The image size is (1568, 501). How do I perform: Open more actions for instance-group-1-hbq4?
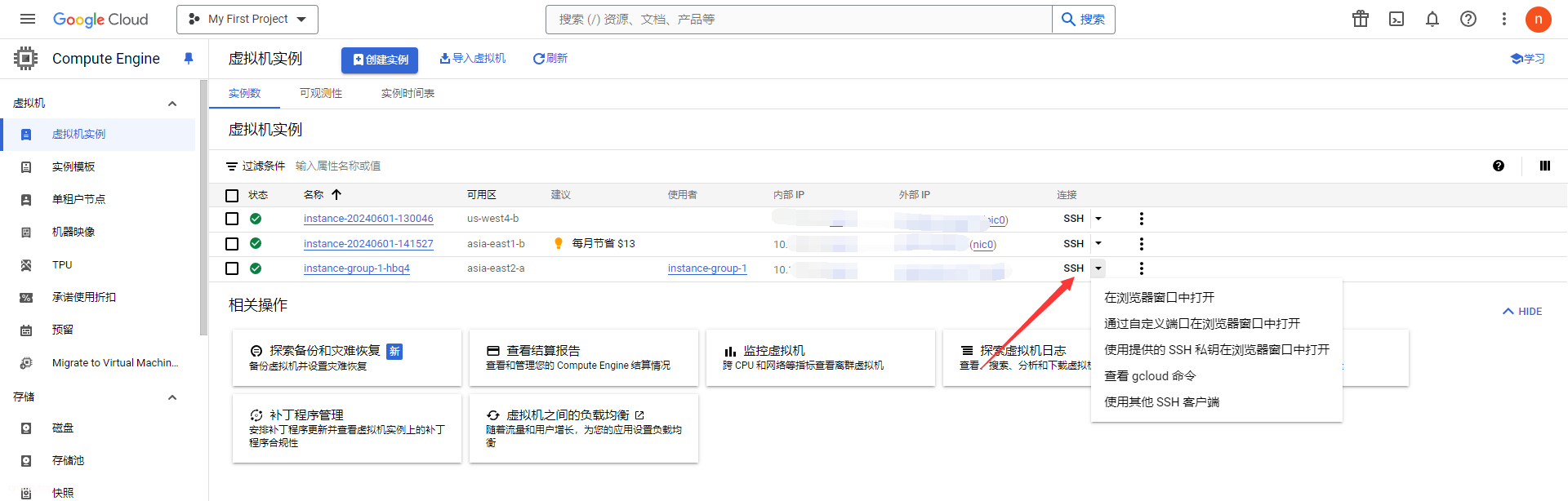pyautogui.click(x=1142, y=268)
